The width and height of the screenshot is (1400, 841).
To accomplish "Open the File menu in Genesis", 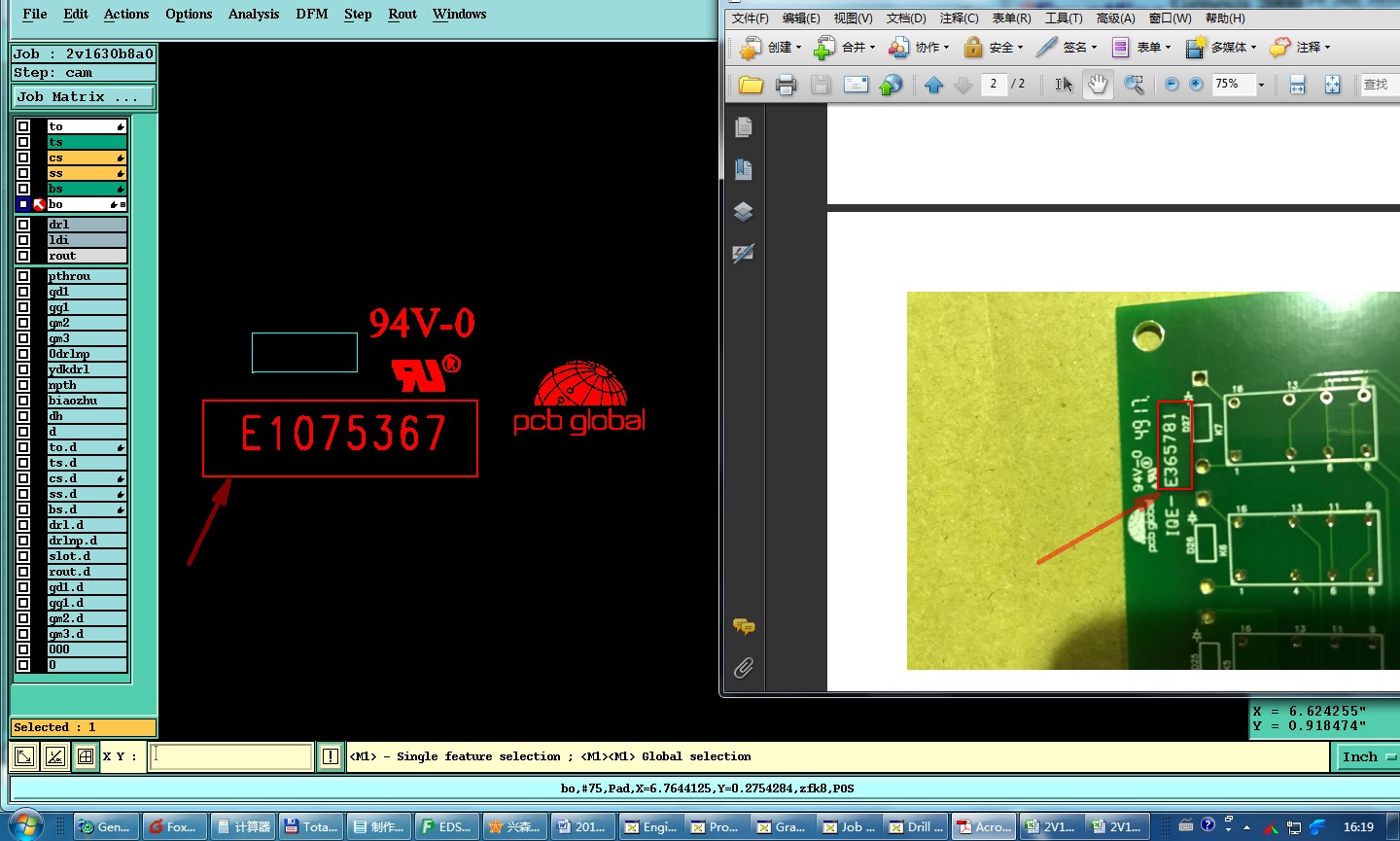I will coord(35,14).
